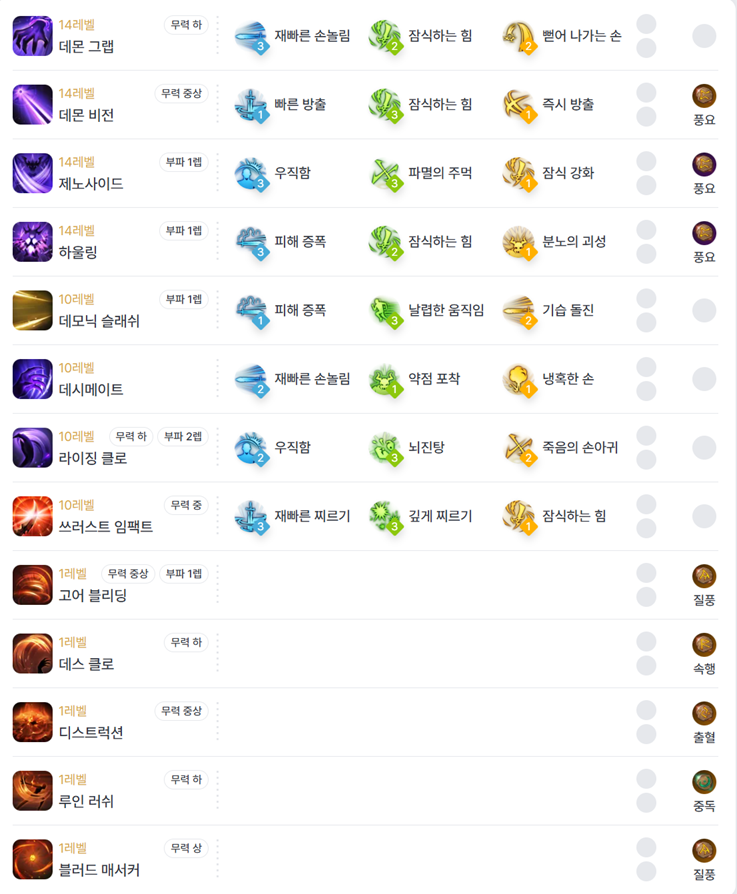Image resolution: width=737 pixels, height=894 pixels.
Task: Click the 디스트럭션 skill thumbnail
Action: [x=32, y=722]
